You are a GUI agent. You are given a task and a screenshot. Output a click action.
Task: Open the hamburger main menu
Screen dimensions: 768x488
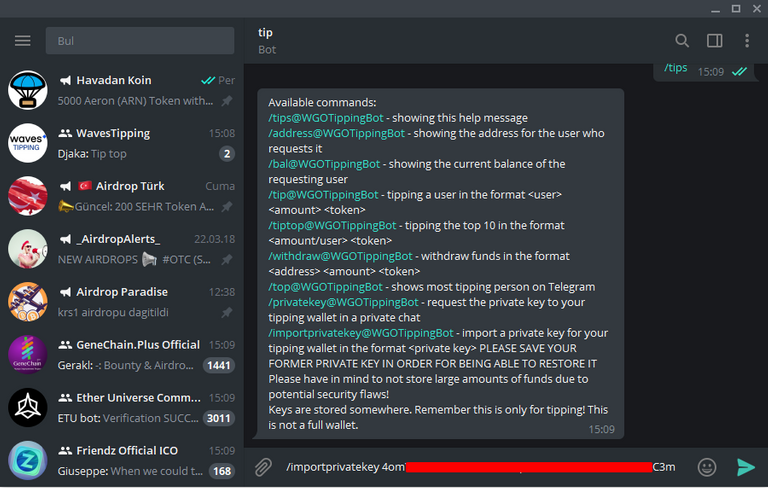[23, 41]
